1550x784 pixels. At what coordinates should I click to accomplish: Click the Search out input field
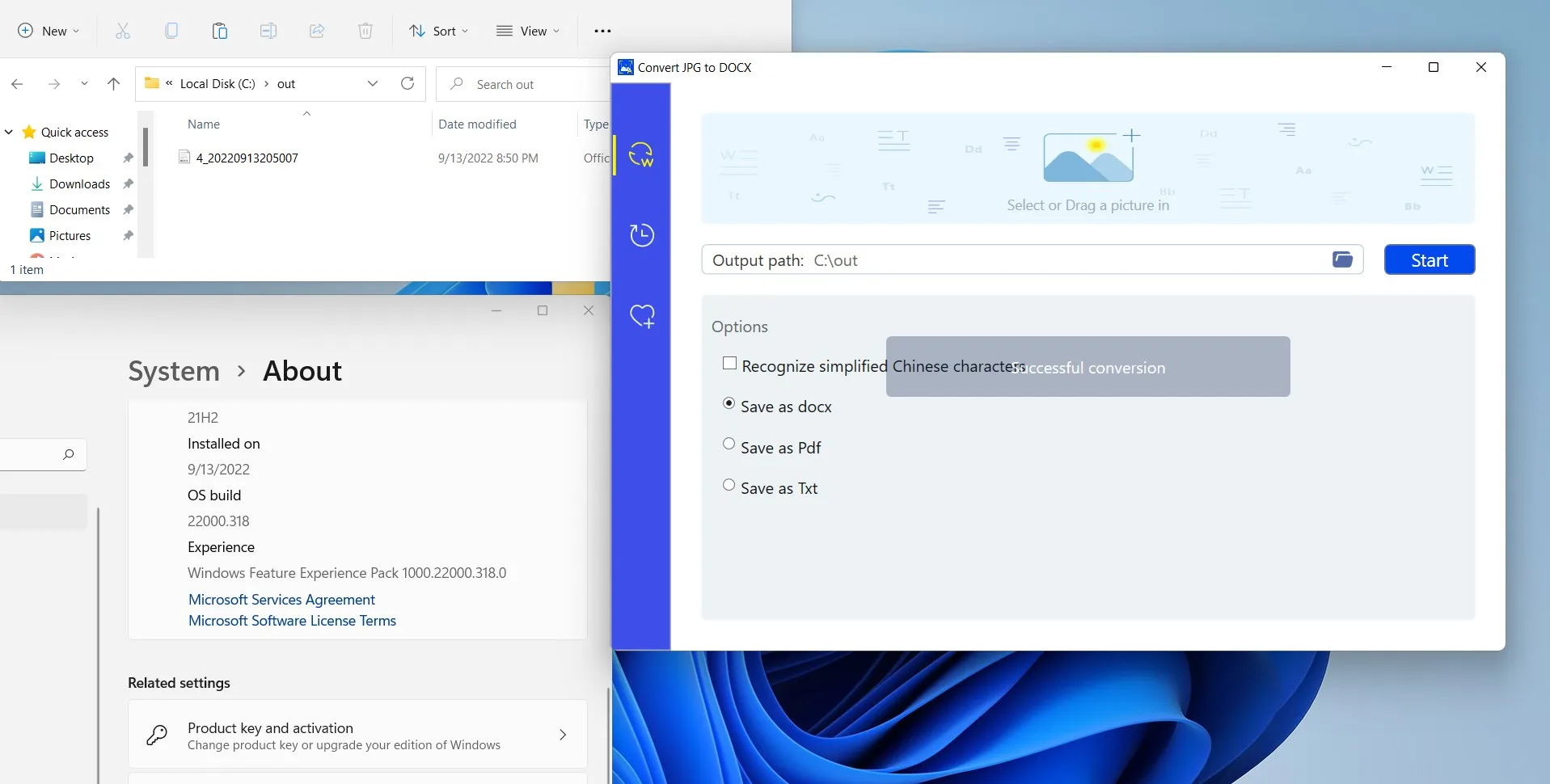[x=523, y=84]
